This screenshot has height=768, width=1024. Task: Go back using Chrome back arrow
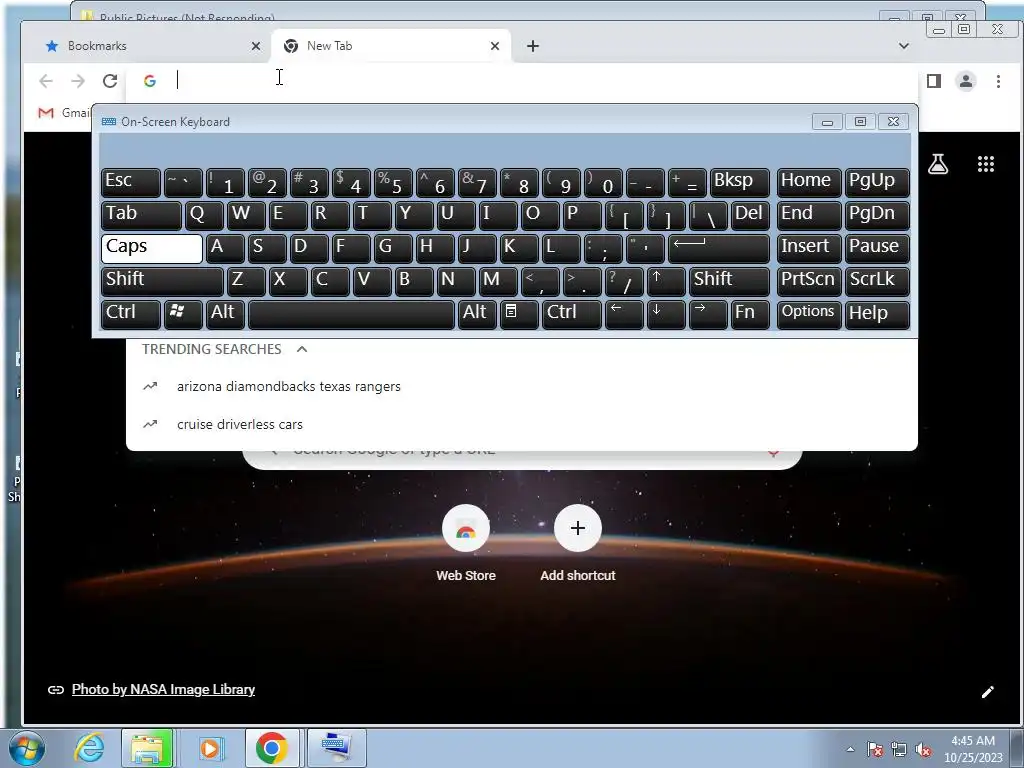tap(46, 81)
